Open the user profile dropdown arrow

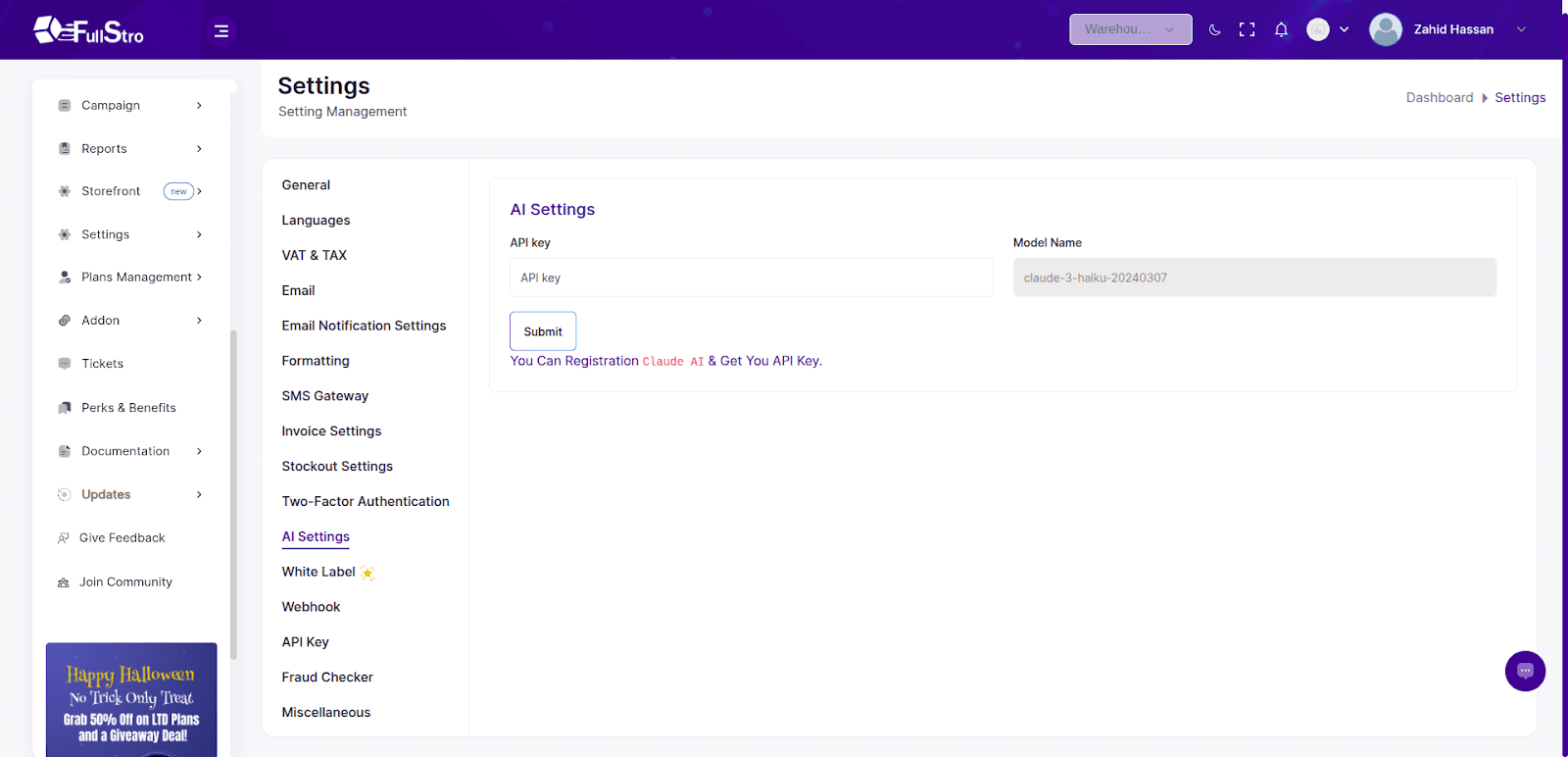(x=1522, y=29)
